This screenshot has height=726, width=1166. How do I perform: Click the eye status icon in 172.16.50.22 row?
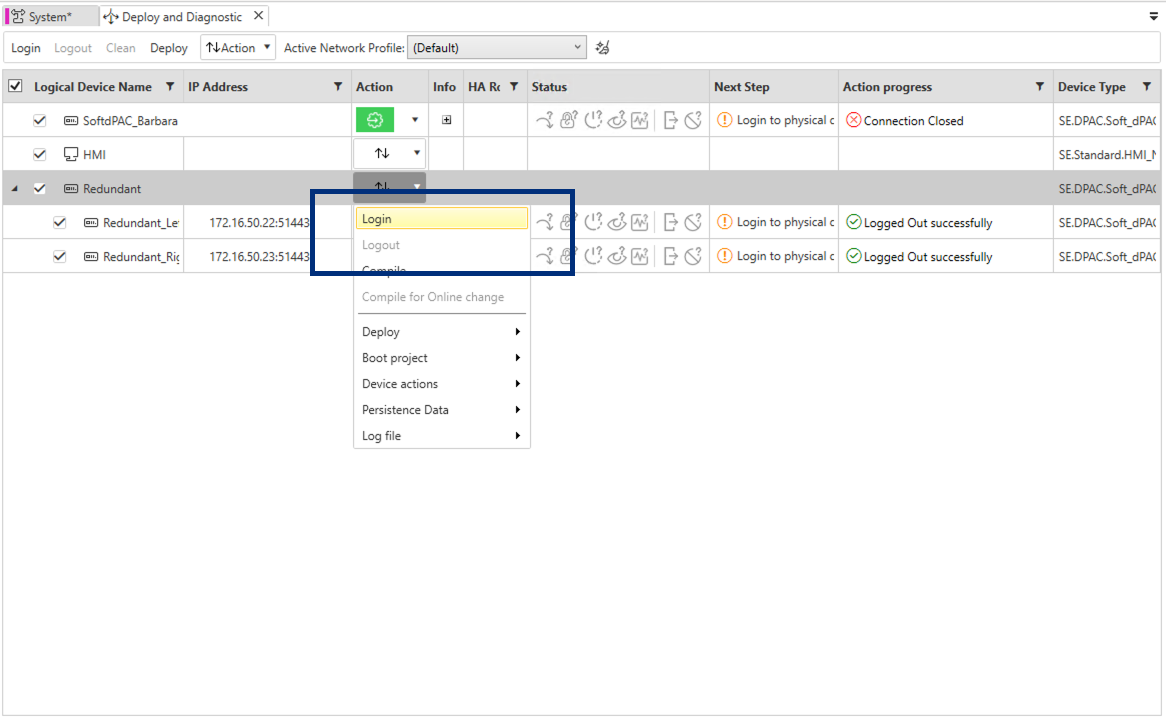[x=616, y=222]
